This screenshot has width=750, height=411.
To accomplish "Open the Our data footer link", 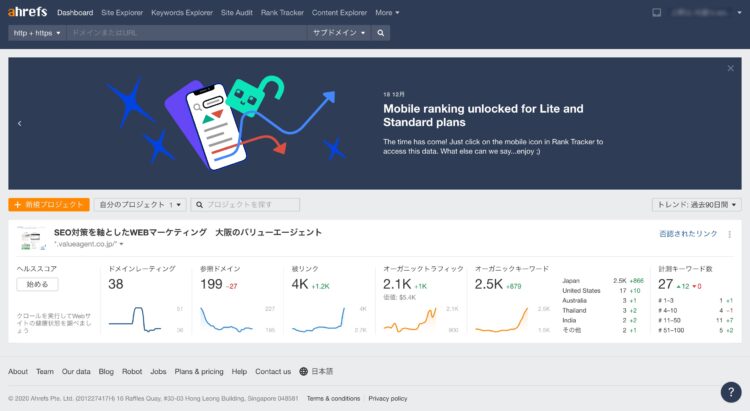I will (76, 371).
